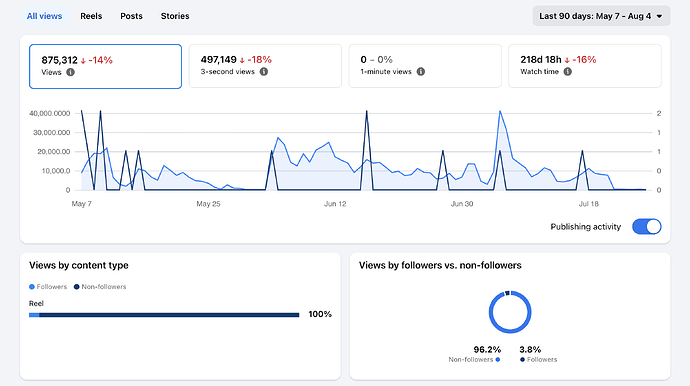Click the Followers legend dot in content type
The image size is (690, 386).
click(x=32, y=287)
